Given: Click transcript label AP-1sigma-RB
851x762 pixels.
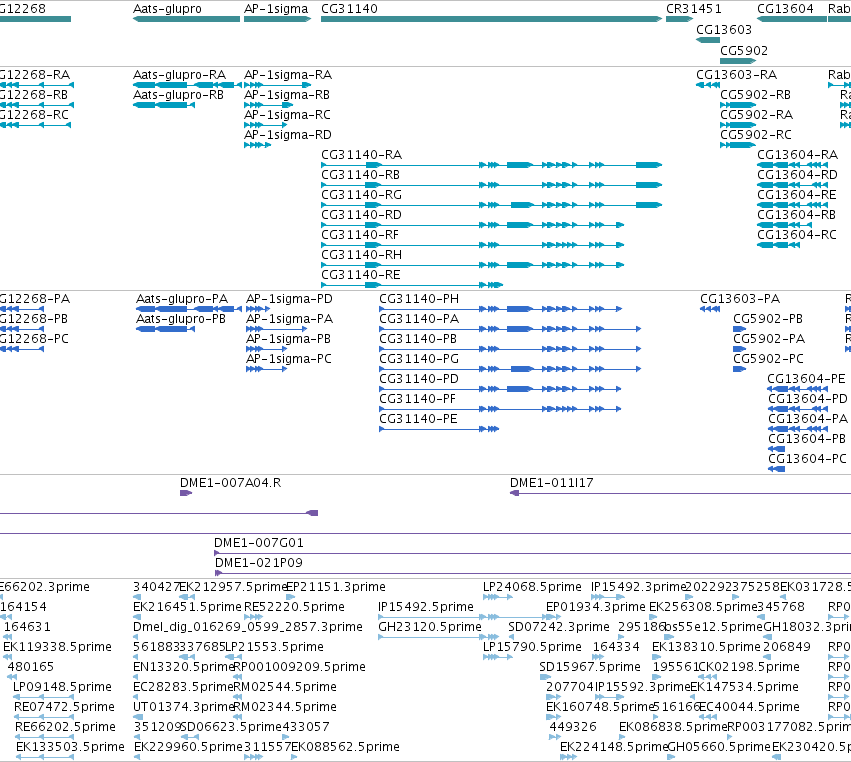Looking at the screenshot, I should tap(287, 95).
